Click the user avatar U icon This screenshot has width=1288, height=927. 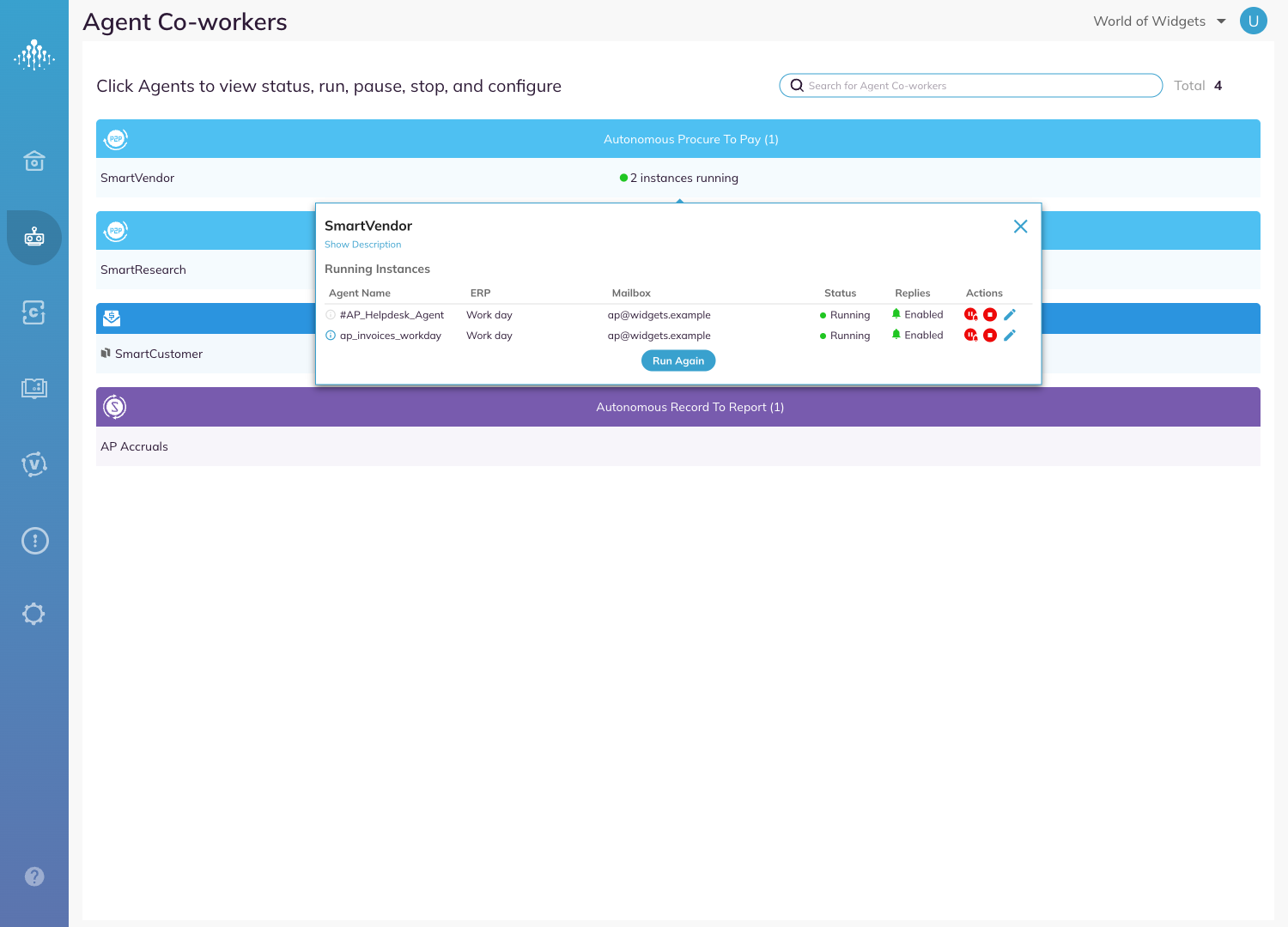pos(1254,21)
